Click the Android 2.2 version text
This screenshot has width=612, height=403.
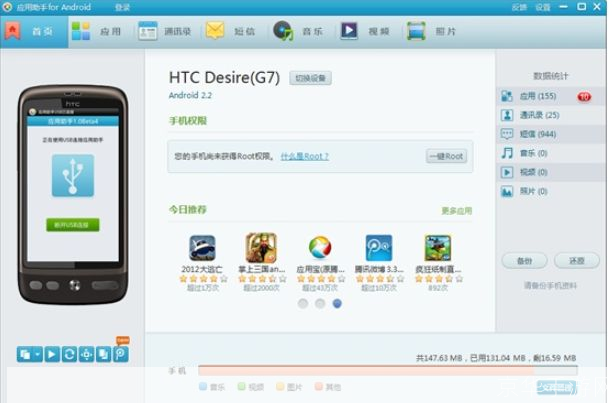[x=190, y=95]
